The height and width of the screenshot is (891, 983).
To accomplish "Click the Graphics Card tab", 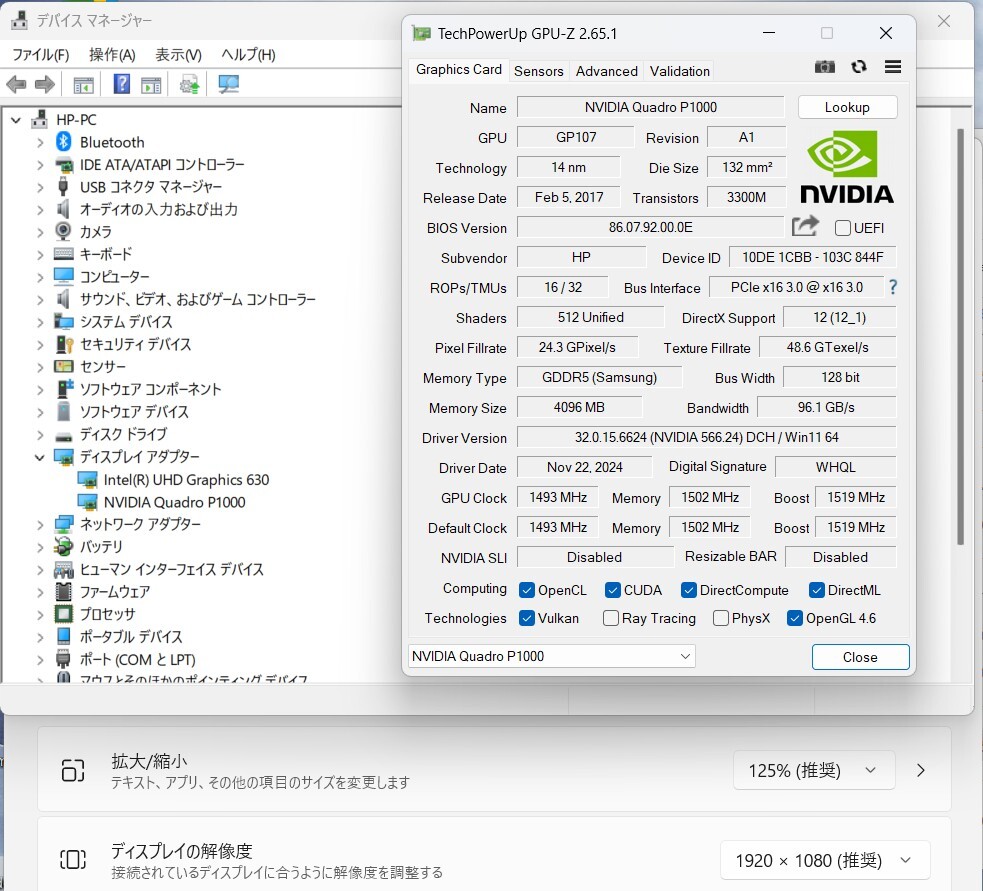I will click(x=458, y=70).
